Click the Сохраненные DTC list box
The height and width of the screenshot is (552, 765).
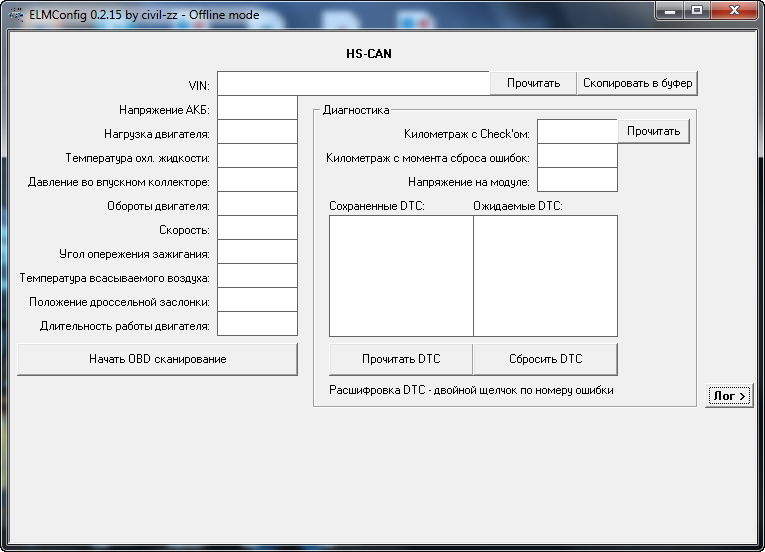coord(402,276)
